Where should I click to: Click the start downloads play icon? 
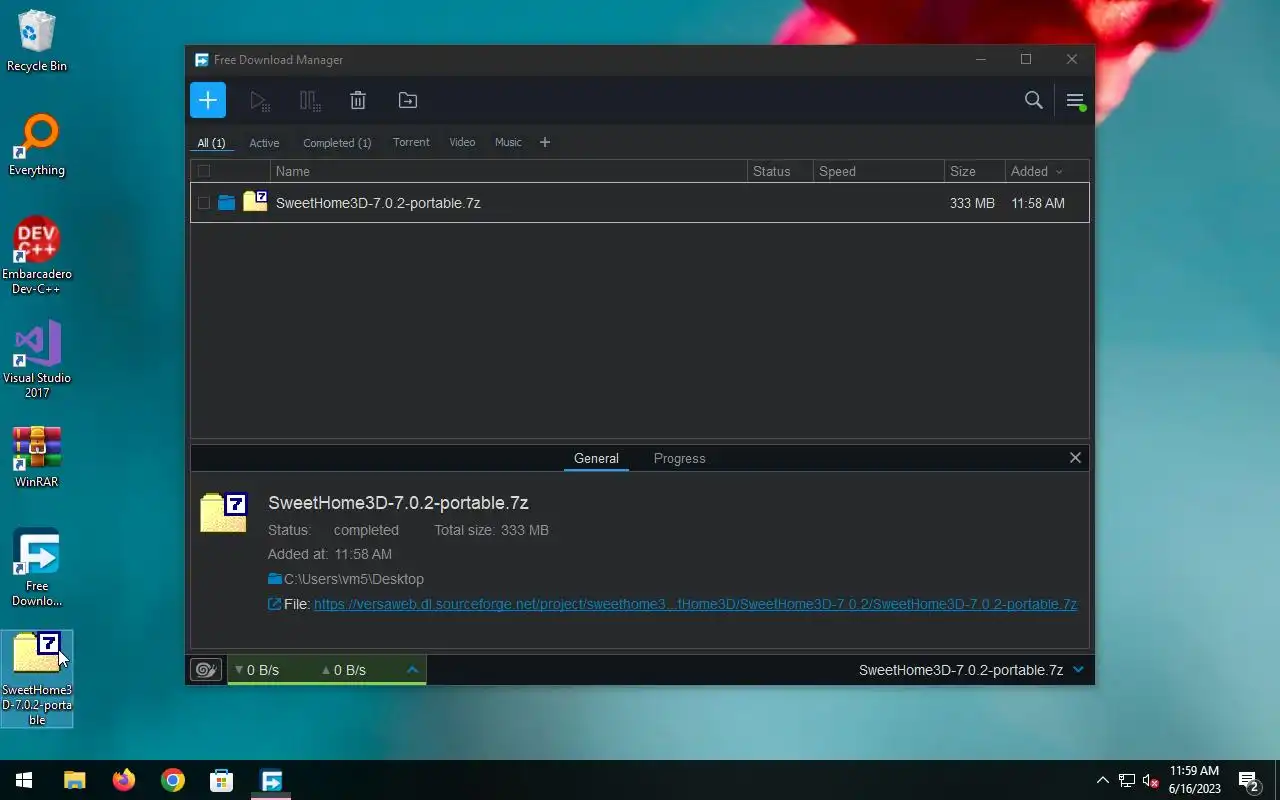pos(260,100)
